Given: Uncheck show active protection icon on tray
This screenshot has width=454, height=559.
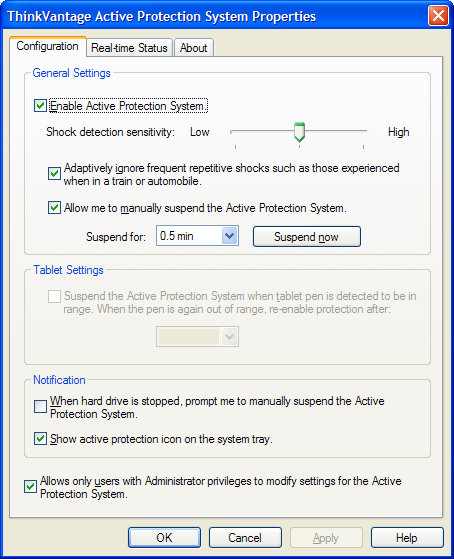Looking at the screenshot, I should point(40,439).
